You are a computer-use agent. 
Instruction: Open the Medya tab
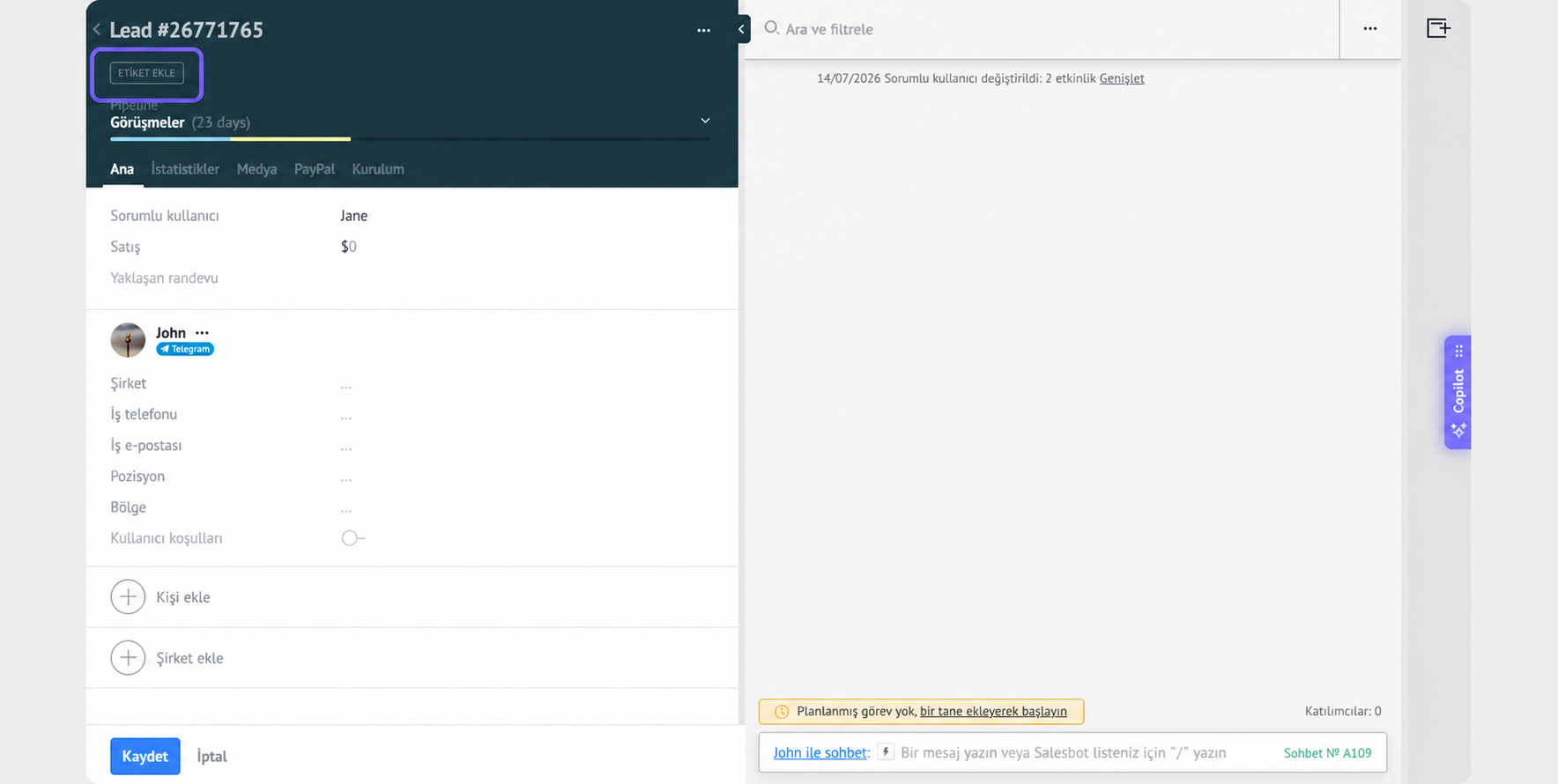[256, 169]
